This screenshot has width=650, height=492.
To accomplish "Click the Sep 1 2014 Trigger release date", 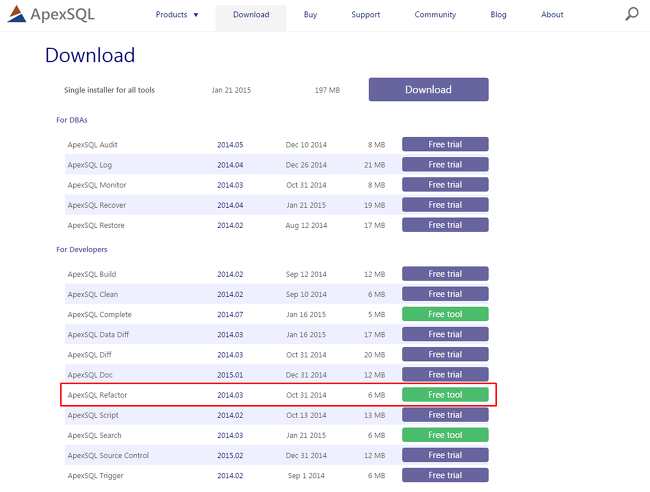I will click(306, 476).
